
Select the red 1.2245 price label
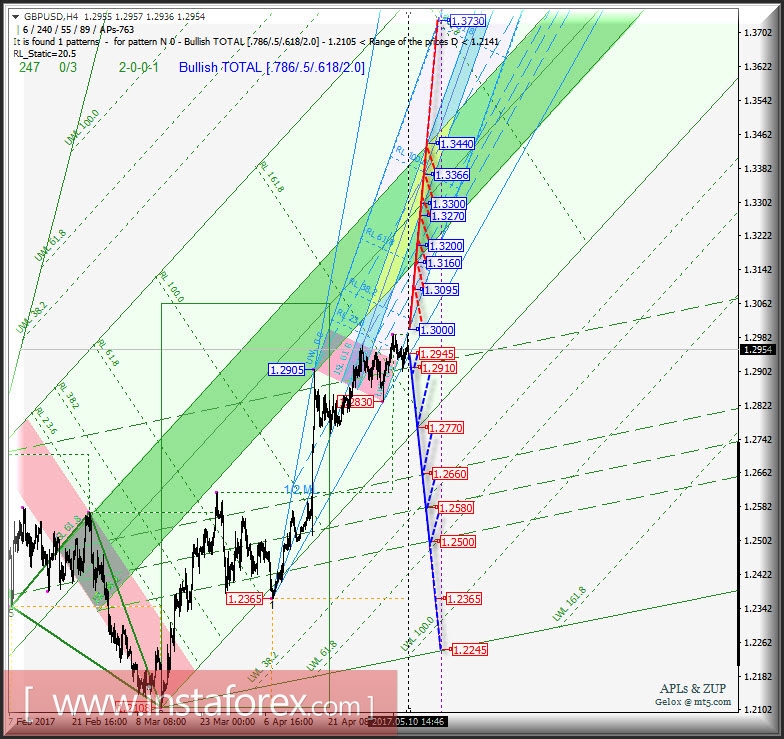pyautogui.click(x=470, y=650)
